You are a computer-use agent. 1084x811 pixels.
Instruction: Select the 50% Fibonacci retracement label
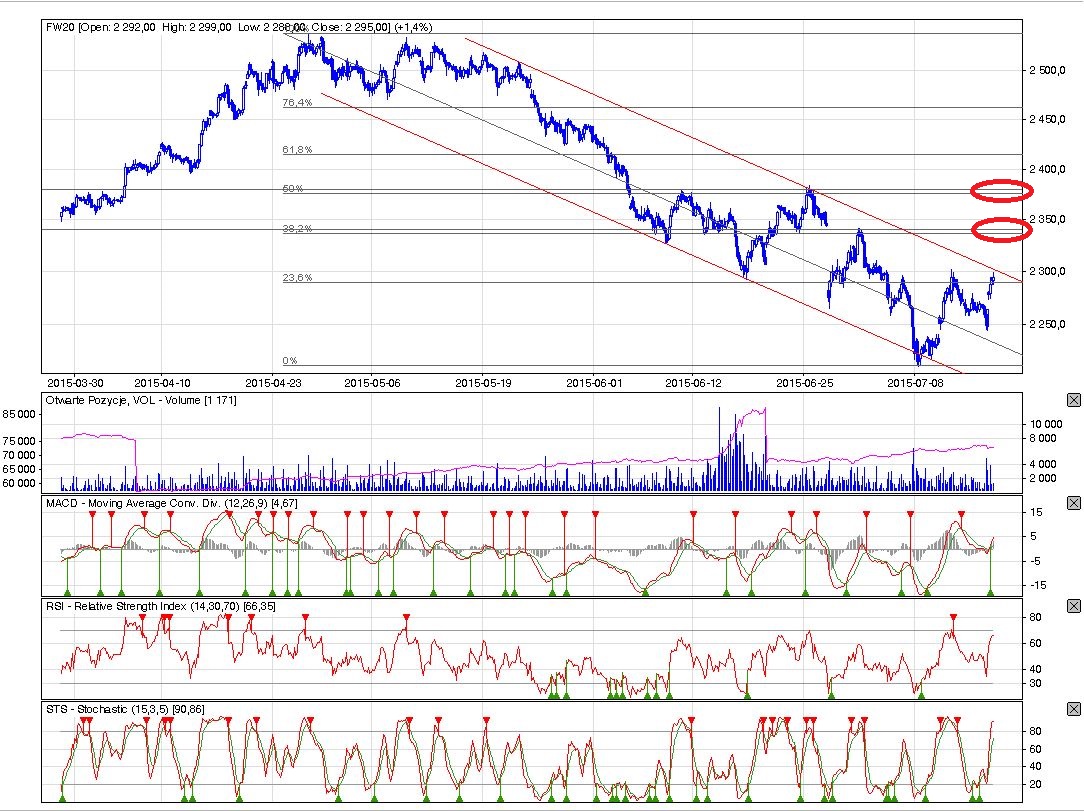pos(291,188)
